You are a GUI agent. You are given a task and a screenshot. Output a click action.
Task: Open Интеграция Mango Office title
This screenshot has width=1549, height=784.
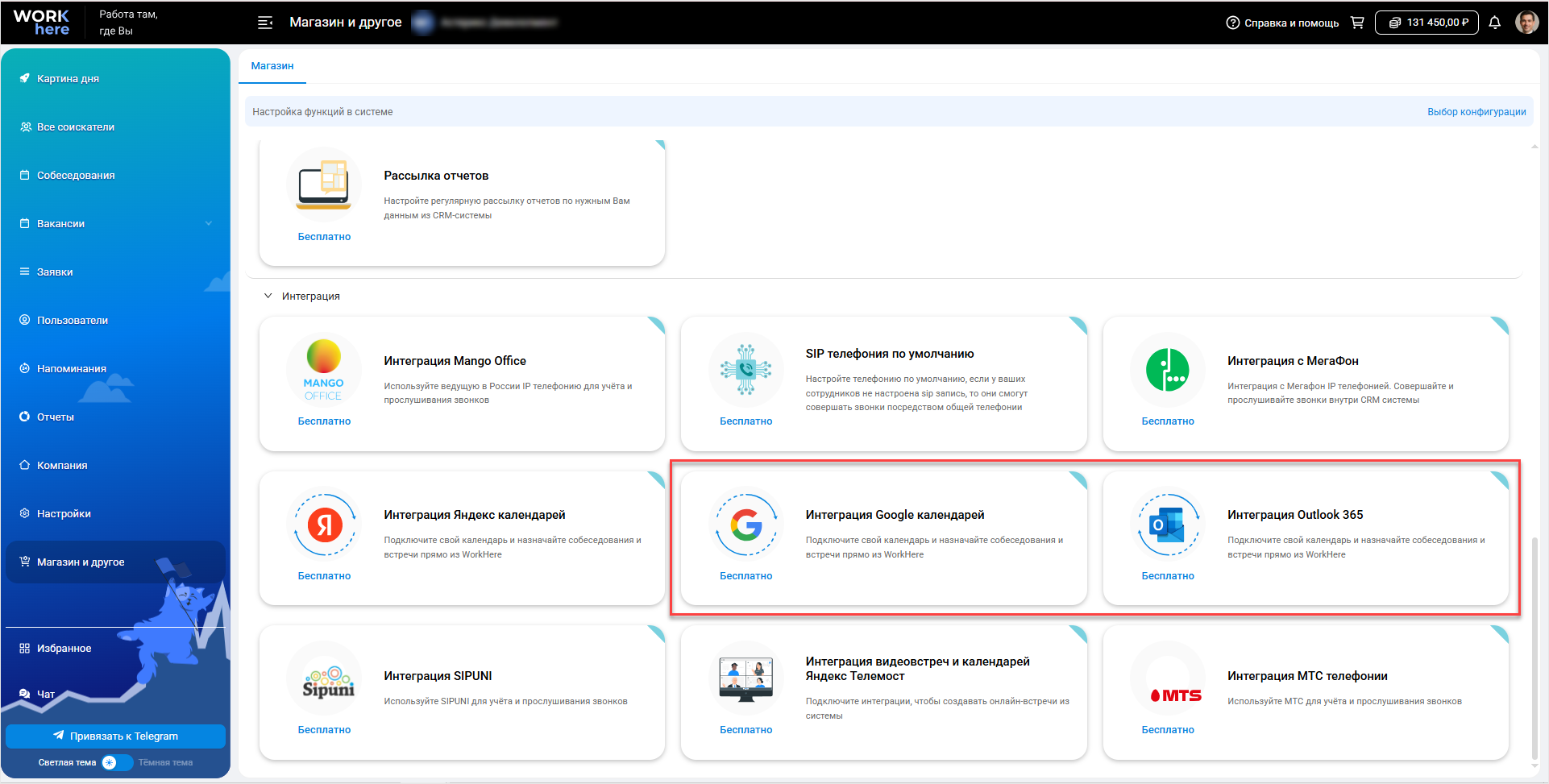455,361
